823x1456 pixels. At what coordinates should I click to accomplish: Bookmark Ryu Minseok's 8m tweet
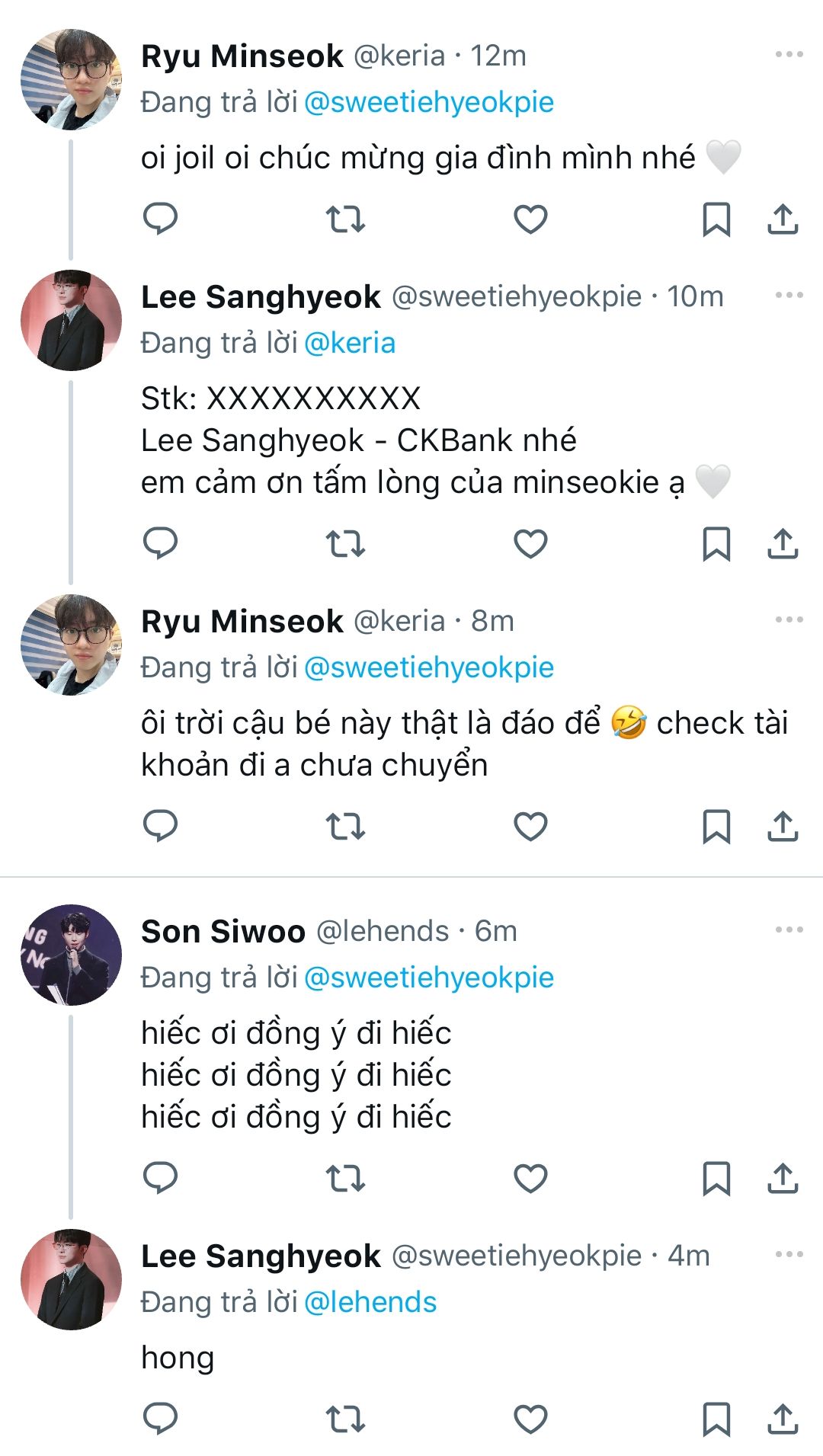coord(716,827)
